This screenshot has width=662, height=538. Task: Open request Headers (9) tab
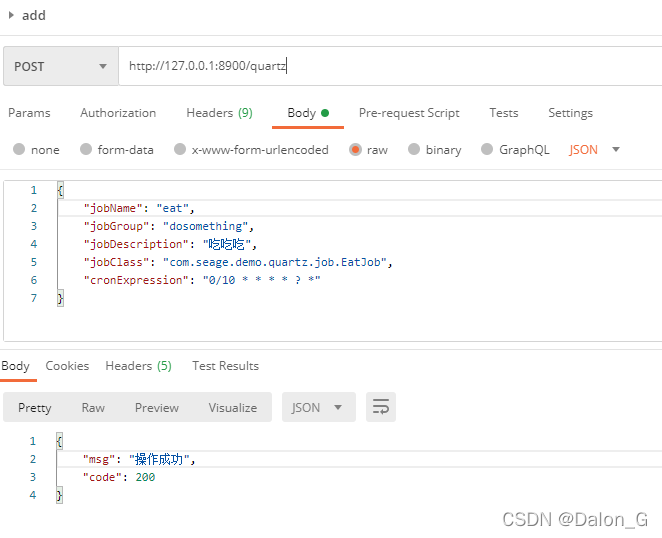[220, 113]
